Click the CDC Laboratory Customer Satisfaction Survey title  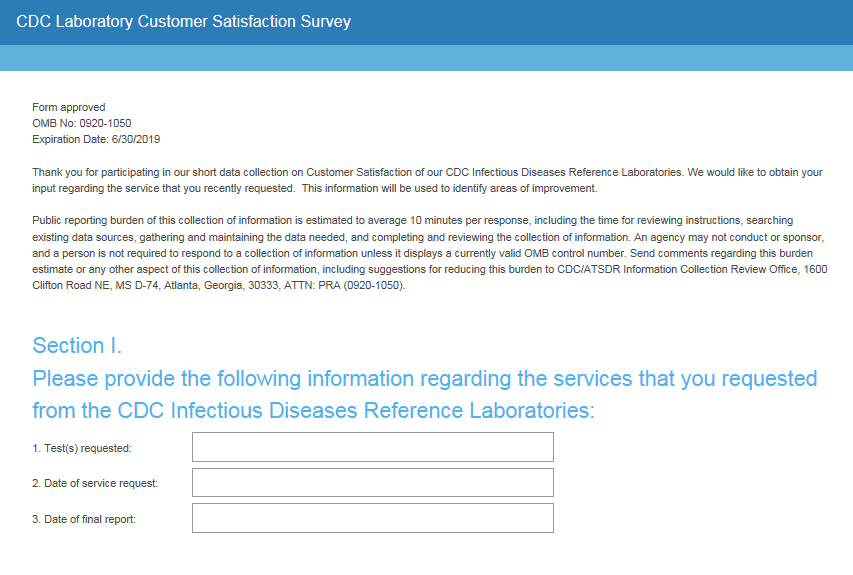click(183, 21)
